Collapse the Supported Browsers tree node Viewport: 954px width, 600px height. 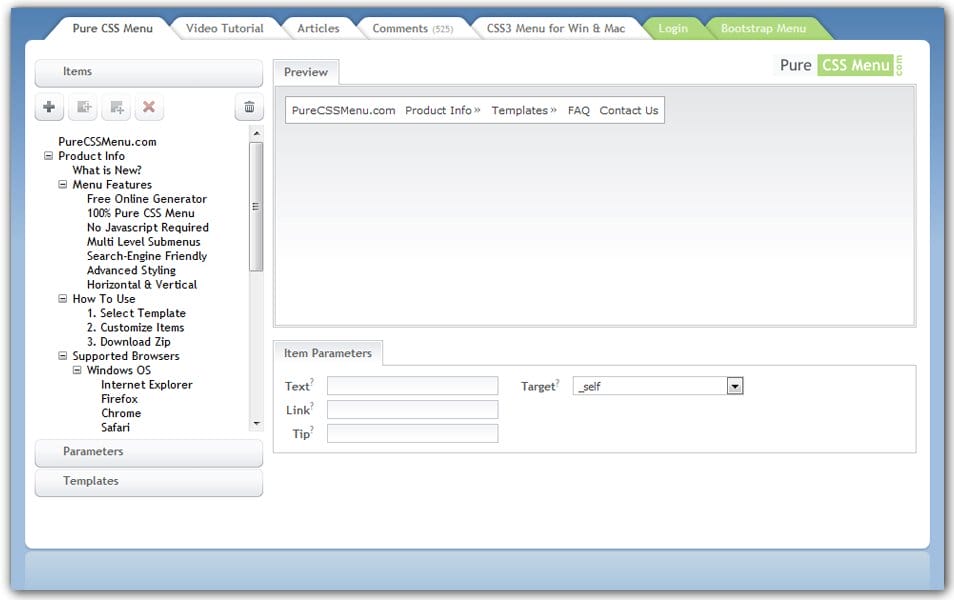tap(62, 356)
